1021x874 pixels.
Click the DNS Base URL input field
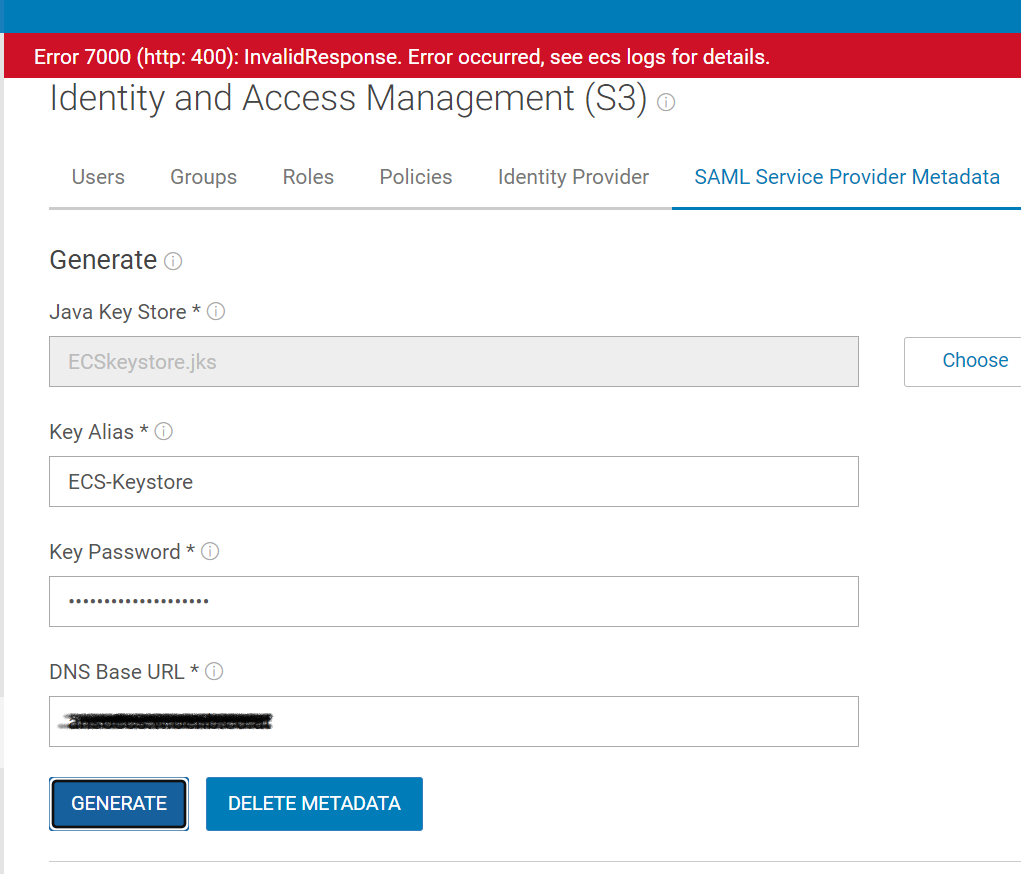pos(453,721)
